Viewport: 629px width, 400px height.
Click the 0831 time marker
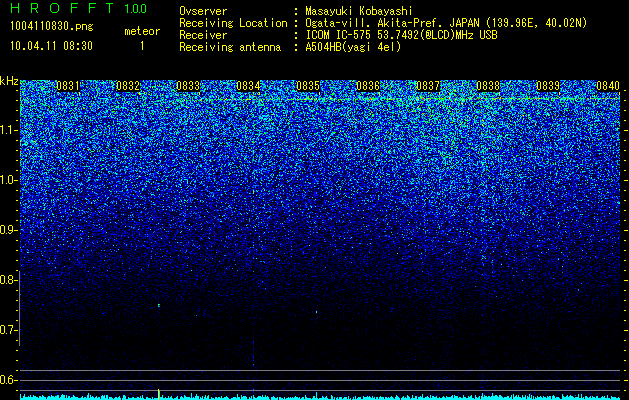point(67,86)
